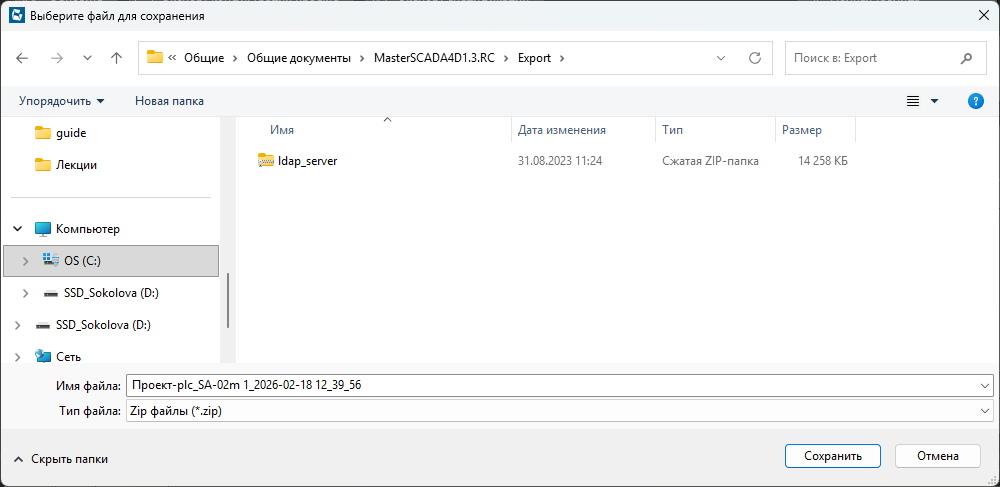Sort by Тип column header
1000x487 pixels.
[672, 130]
